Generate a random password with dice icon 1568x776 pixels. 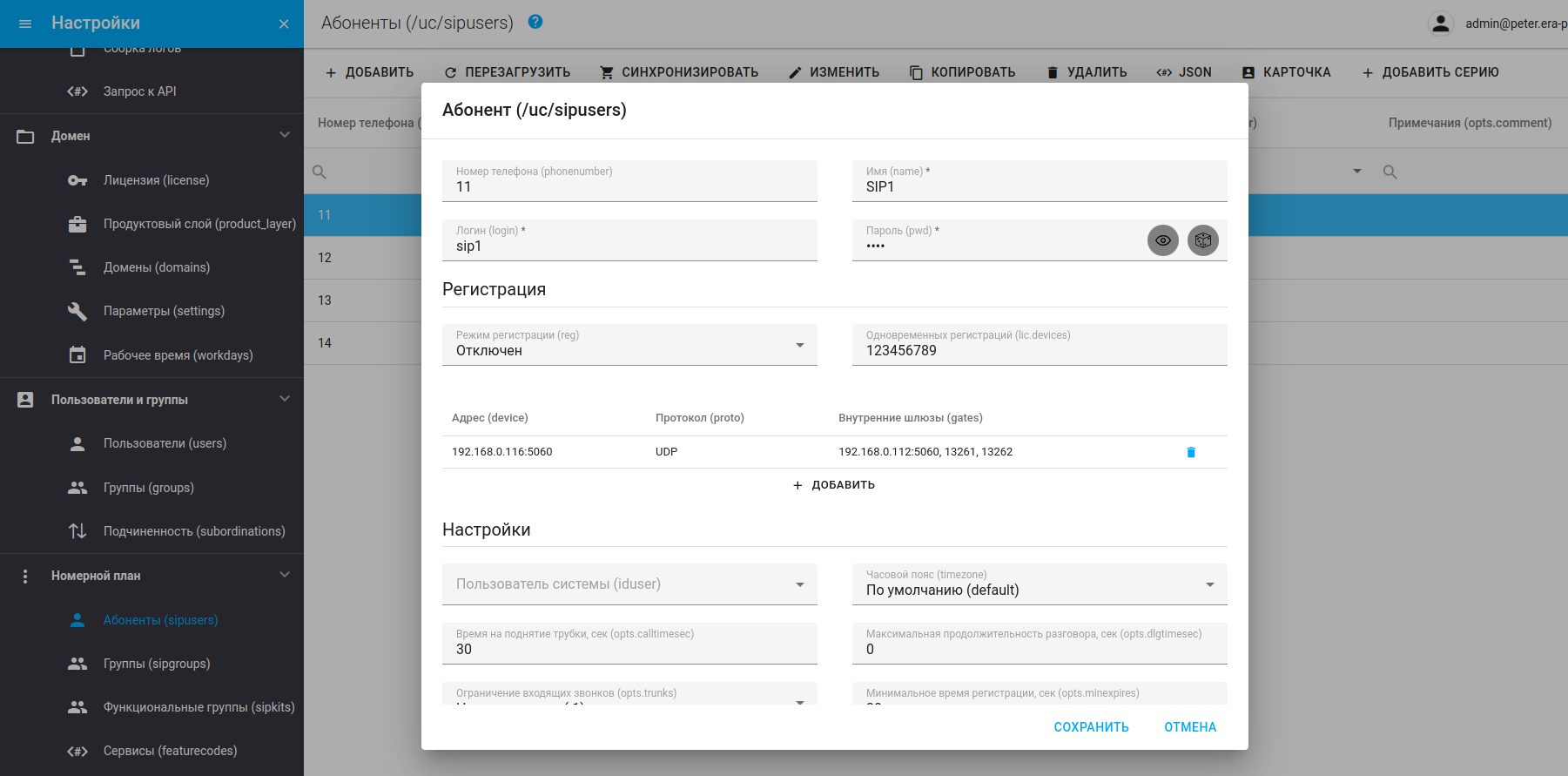[1202, 240]
